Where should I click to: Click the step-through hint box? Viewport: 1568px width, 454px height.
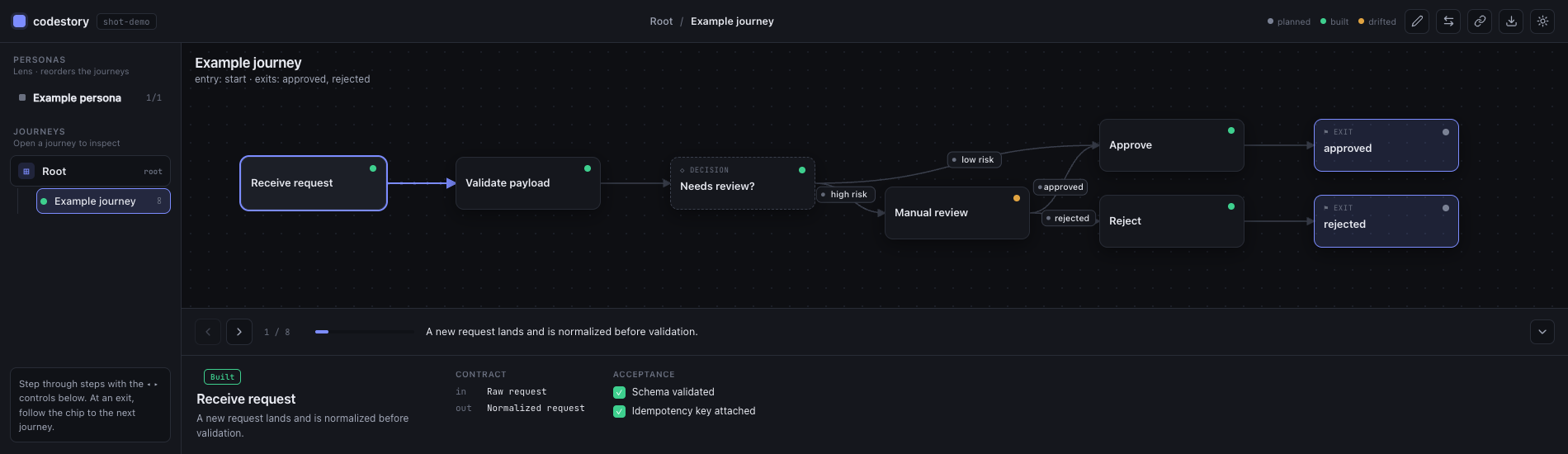click(x=90, y=405)
